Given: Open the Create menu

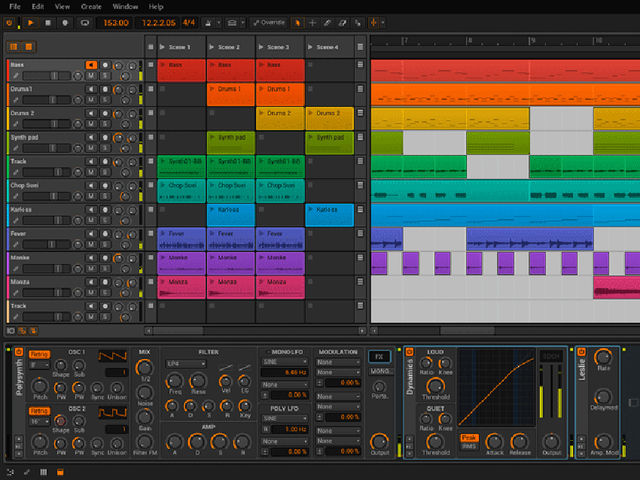Looking at the screenshot, I should (91, 7).
